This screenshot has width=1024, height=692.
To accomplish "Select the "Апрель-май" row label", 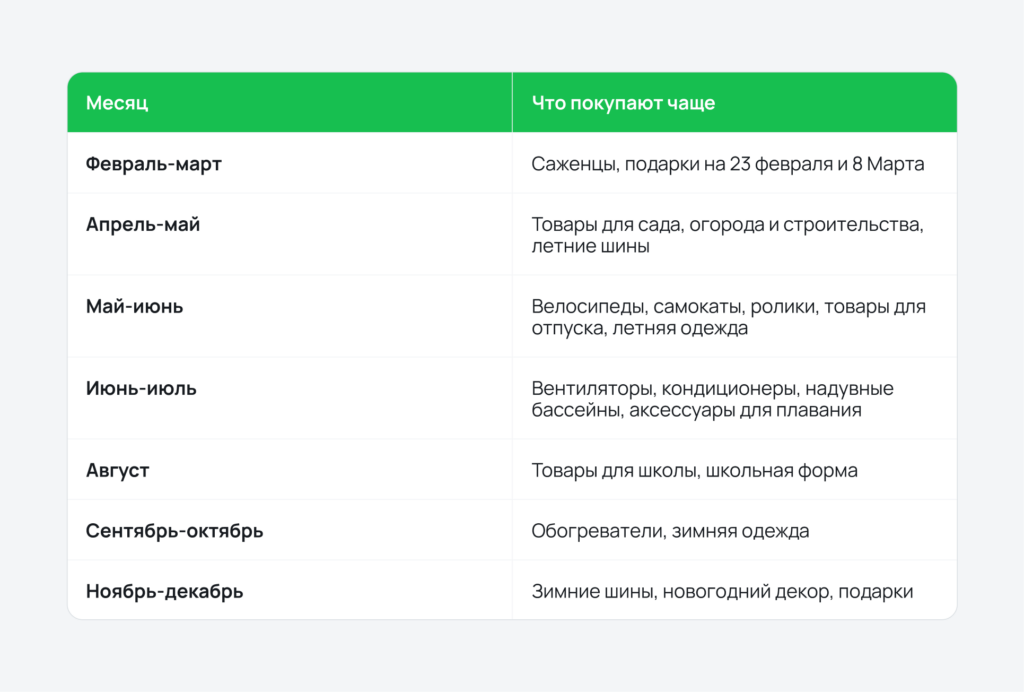I will [x=140, y=224].
